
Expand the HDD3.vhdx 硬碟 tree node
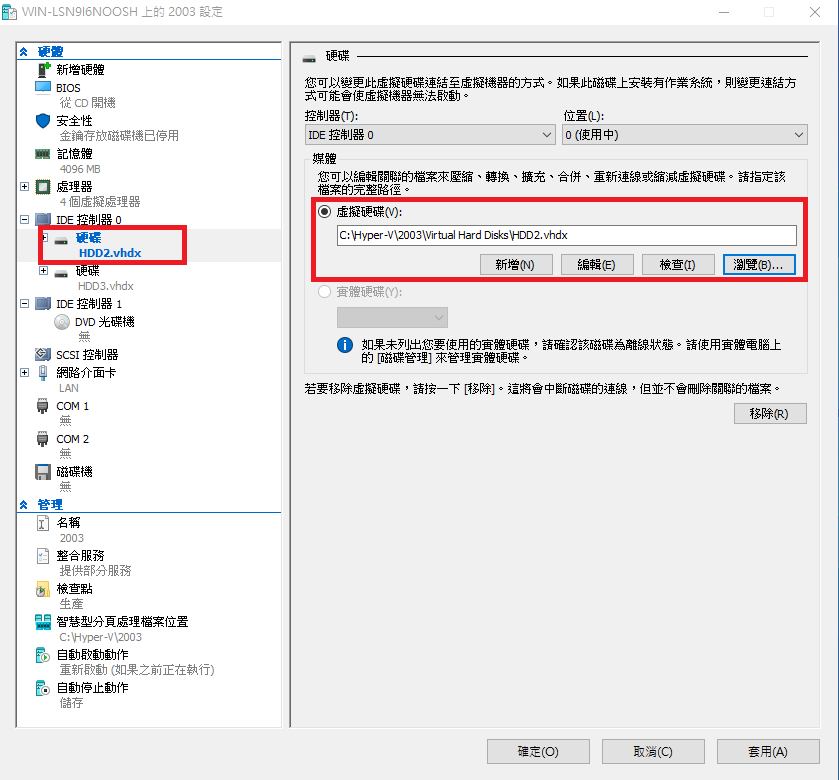[x=44, y=271]
